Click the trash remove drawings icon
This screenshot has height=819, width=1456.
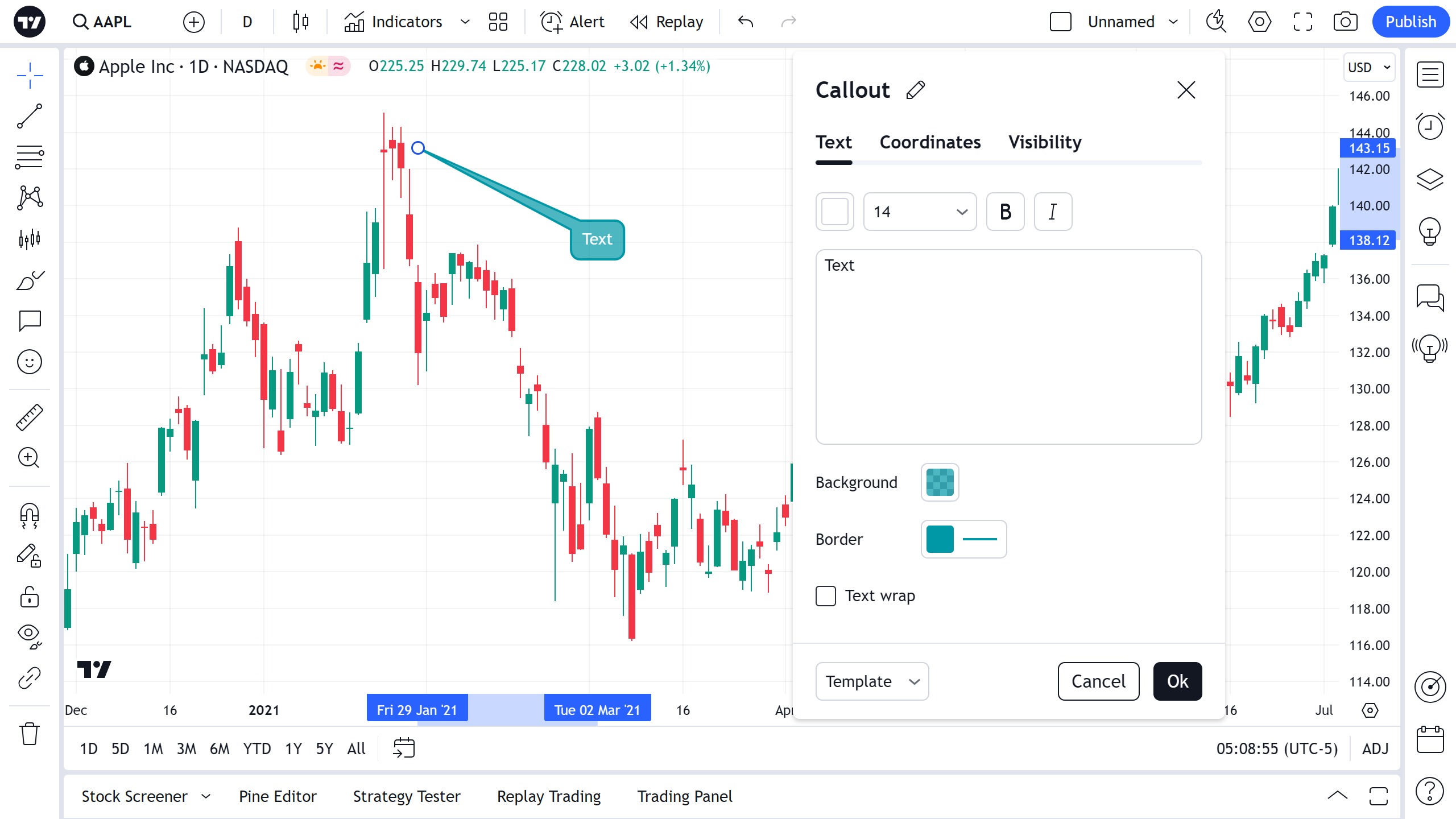(x=30, y=734)
